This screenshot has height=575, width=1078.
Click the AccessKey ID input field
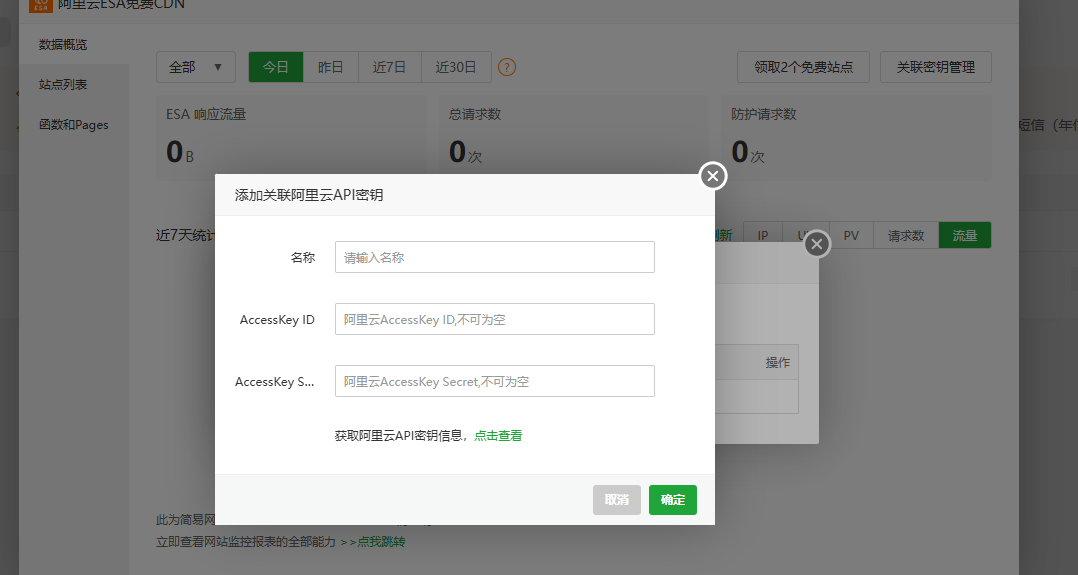point(494,319)
